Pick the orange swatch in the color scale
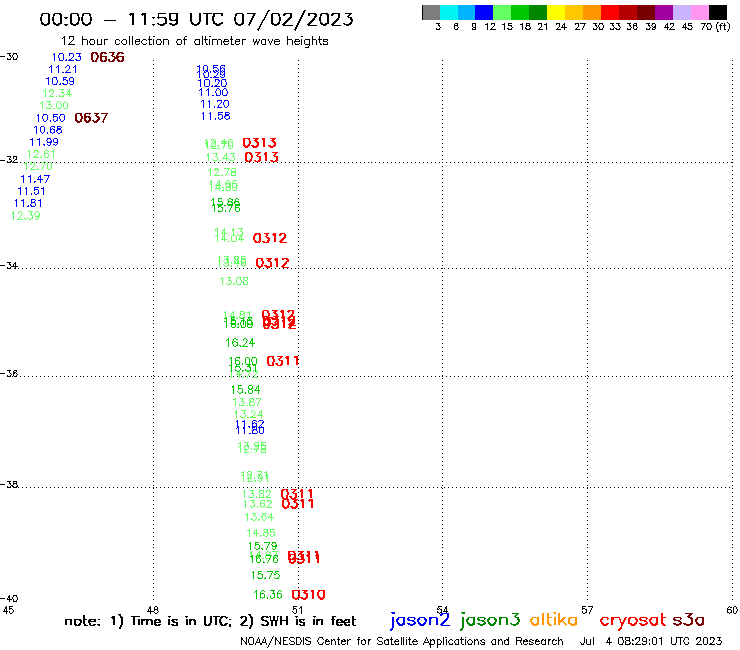Image resolution: width=740 pixels, height=650 pixels. pos(592,12)
